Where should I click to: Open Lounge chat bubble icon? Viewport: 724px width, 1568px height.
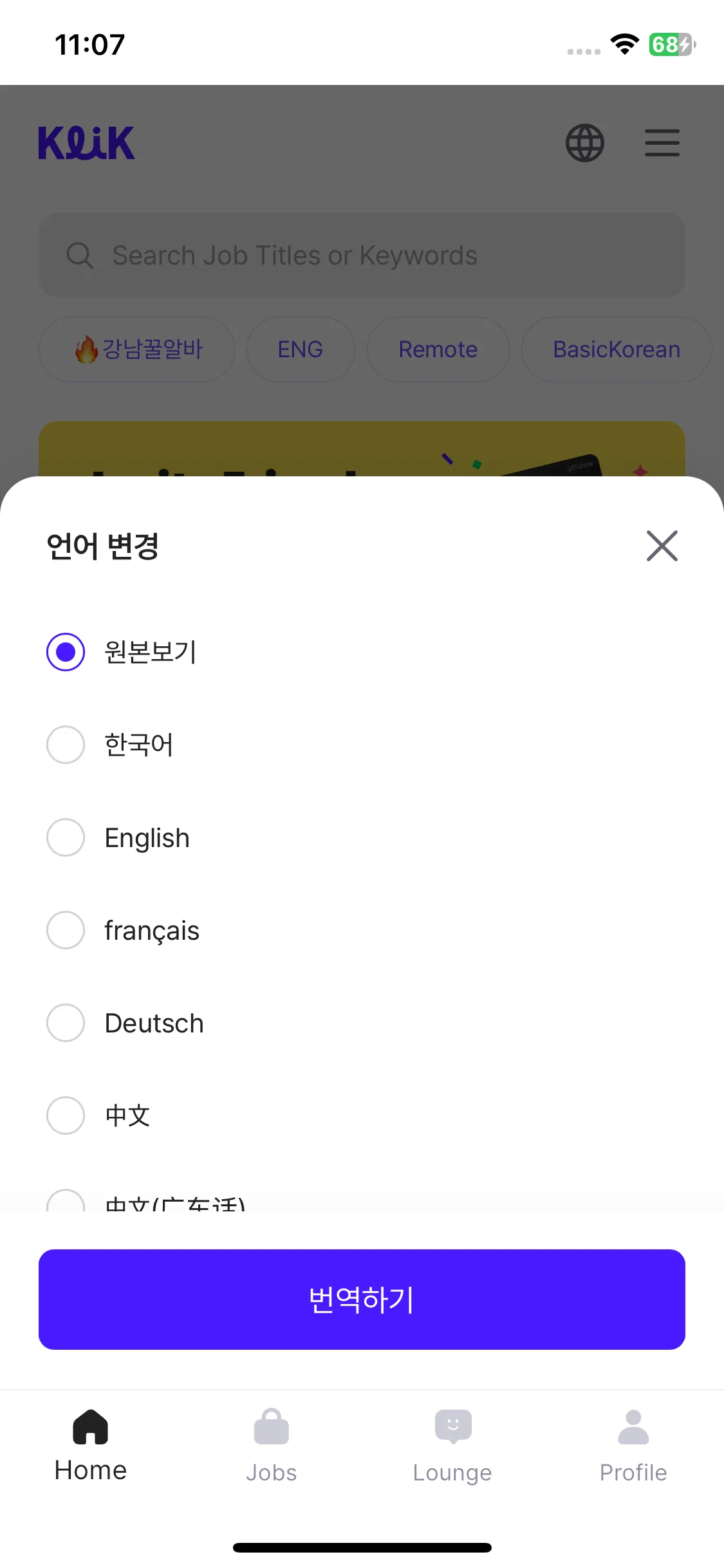pyautogui.click(x=453, y=1426)
